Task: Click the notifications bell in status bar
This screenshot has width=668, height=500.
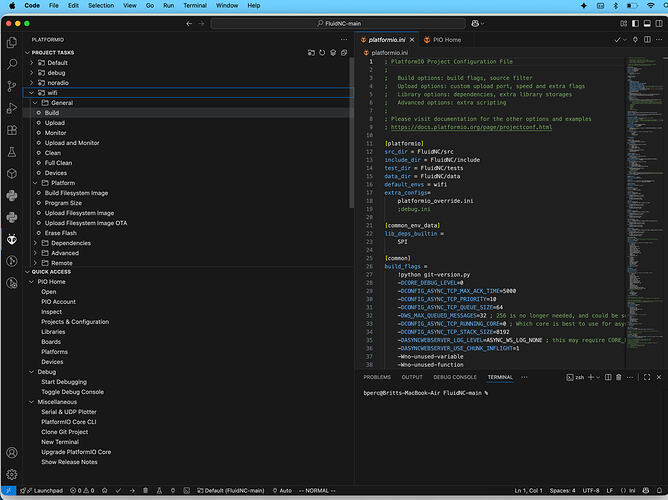Action: pyautogui.click(x=659, y=491)
